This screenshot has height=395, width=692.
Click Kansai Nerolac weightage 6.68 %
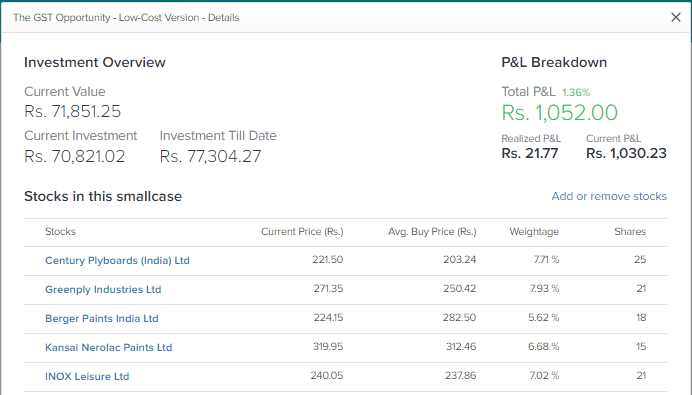click(544, 346)
